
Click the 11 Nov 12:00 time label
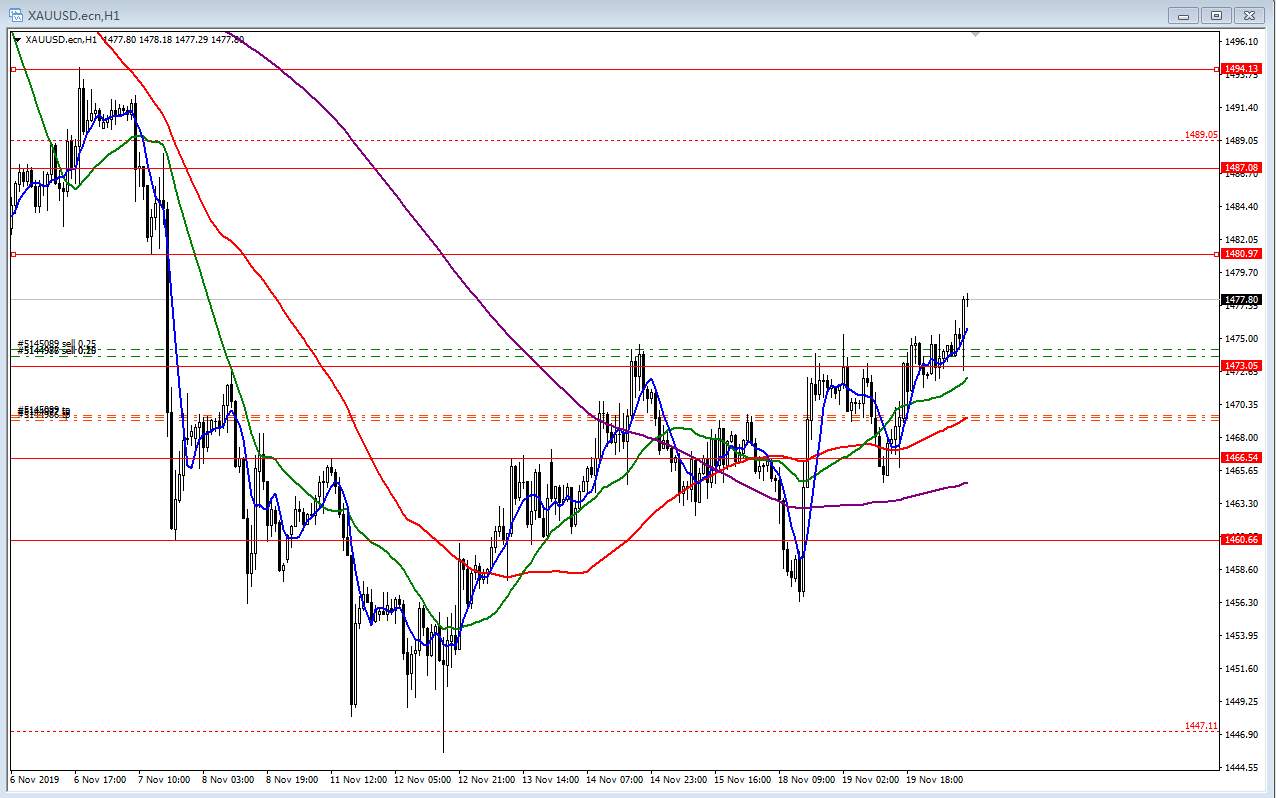click(x=359, y=778)
